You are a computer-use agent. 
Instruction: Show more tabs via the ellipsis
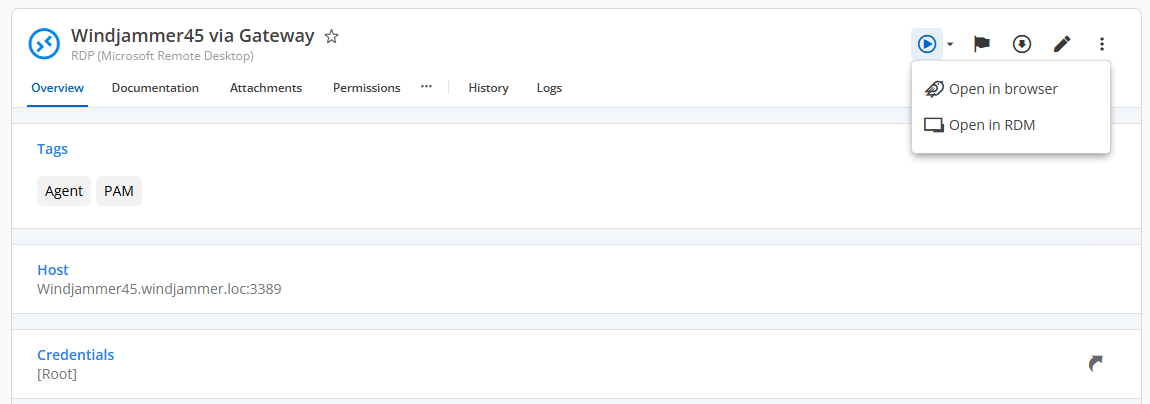[x=426, y=87]
